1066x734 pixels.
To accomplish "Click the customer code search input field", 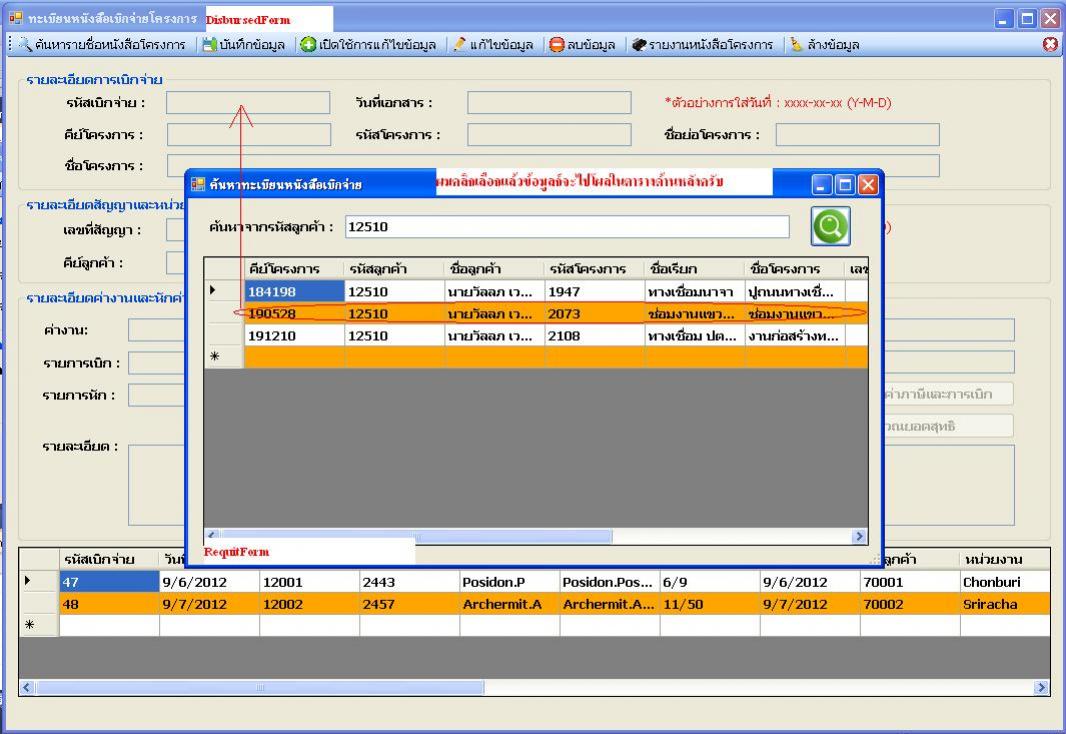I will (x=565, y=227).
